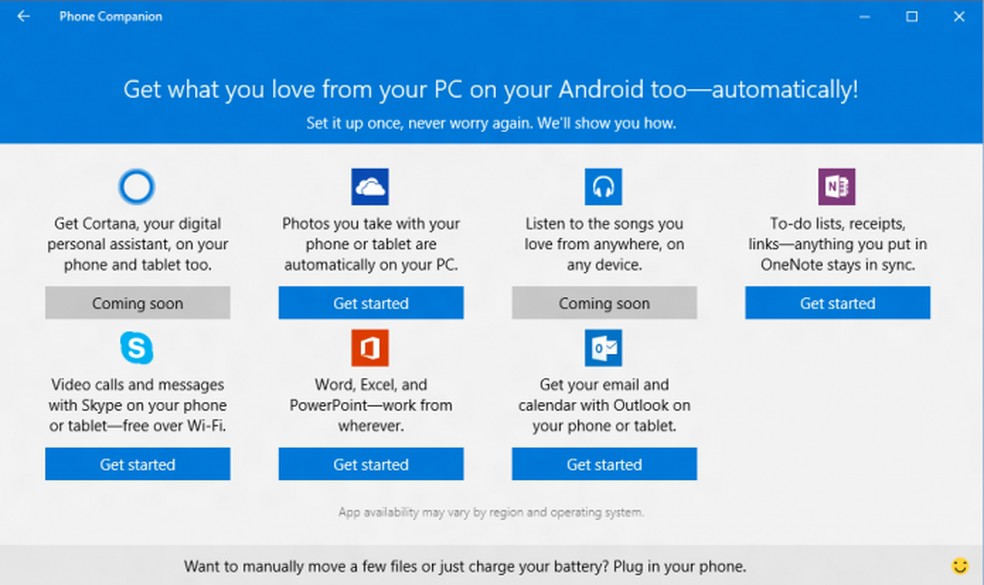Click the Cortana circle icon
This screenshot has width=984, height=585.
[137, 186]
